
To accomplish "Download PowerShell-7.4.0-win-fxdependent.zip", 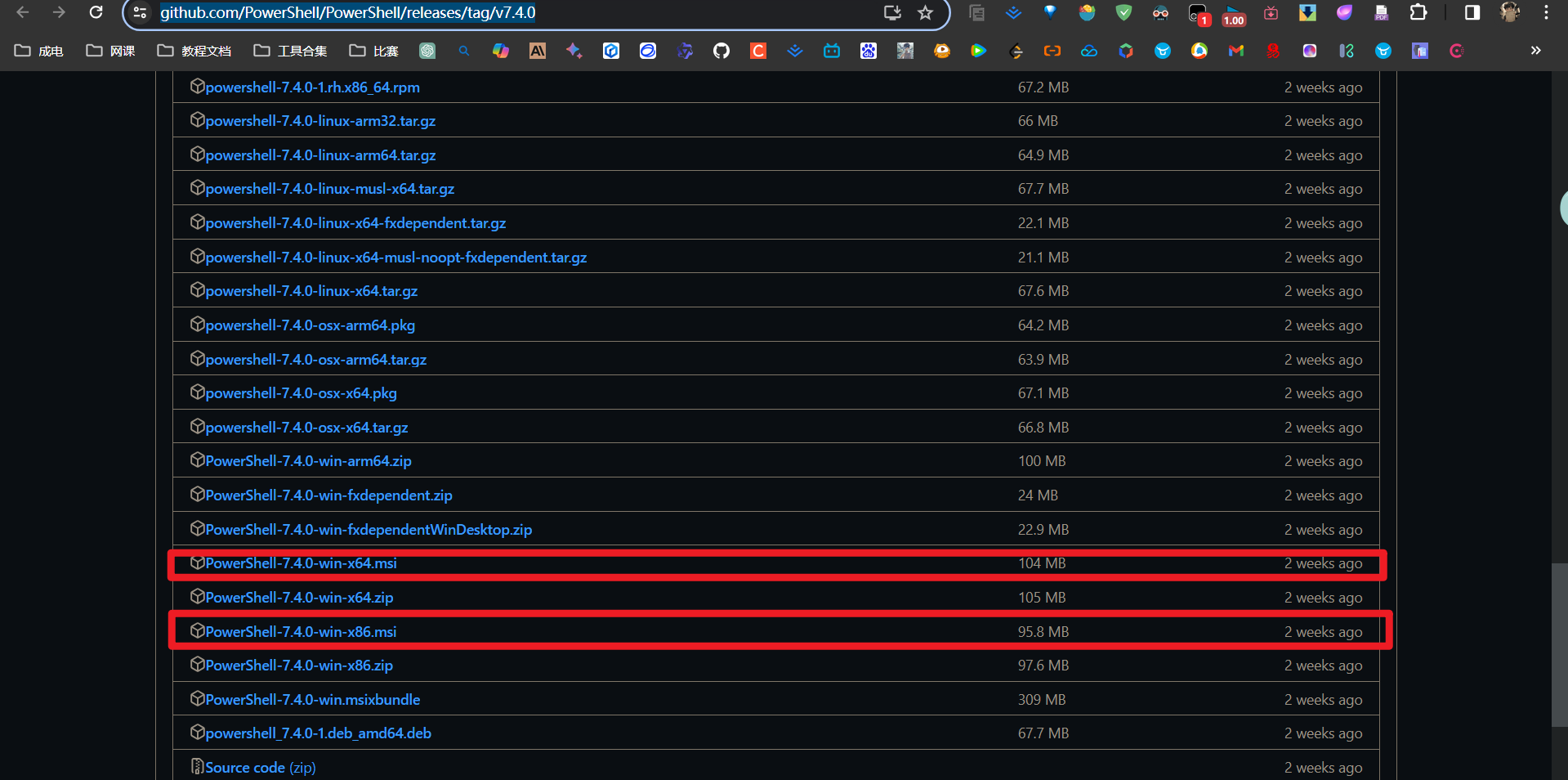I will pos(328,495).
